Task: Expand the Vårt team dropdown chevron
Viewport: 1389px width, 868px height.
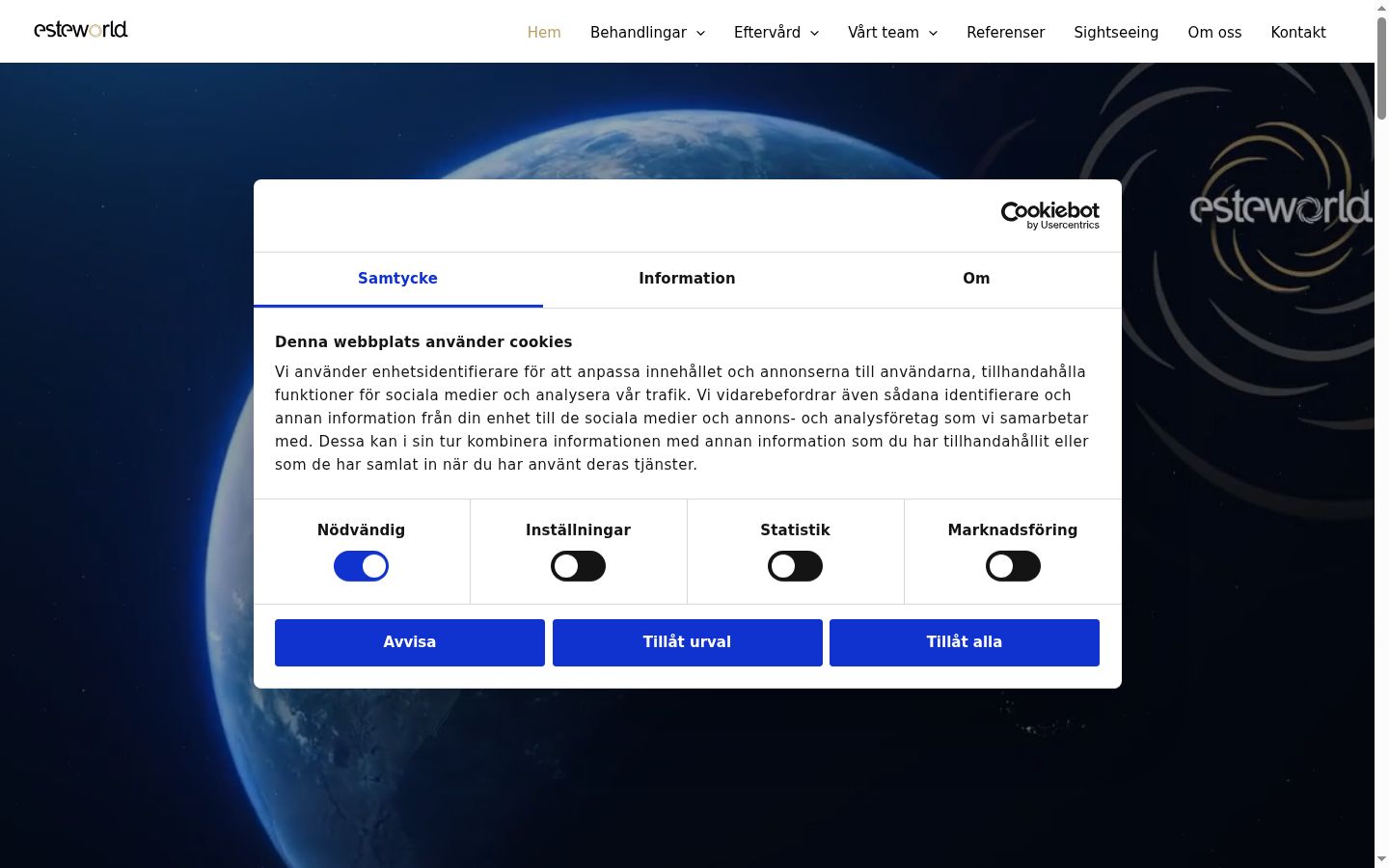Action: pos(933,33)
